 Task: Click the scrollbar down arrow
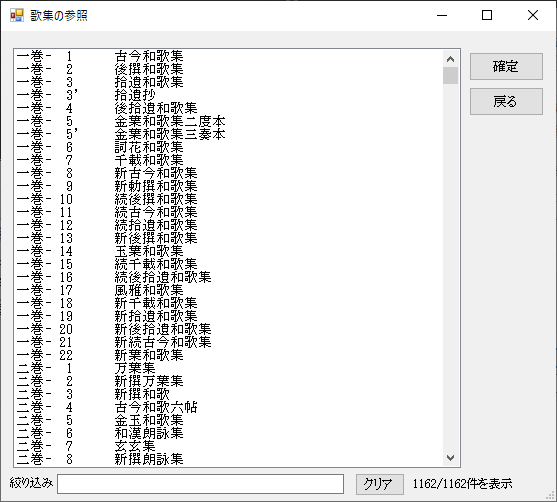coord(450,458)
